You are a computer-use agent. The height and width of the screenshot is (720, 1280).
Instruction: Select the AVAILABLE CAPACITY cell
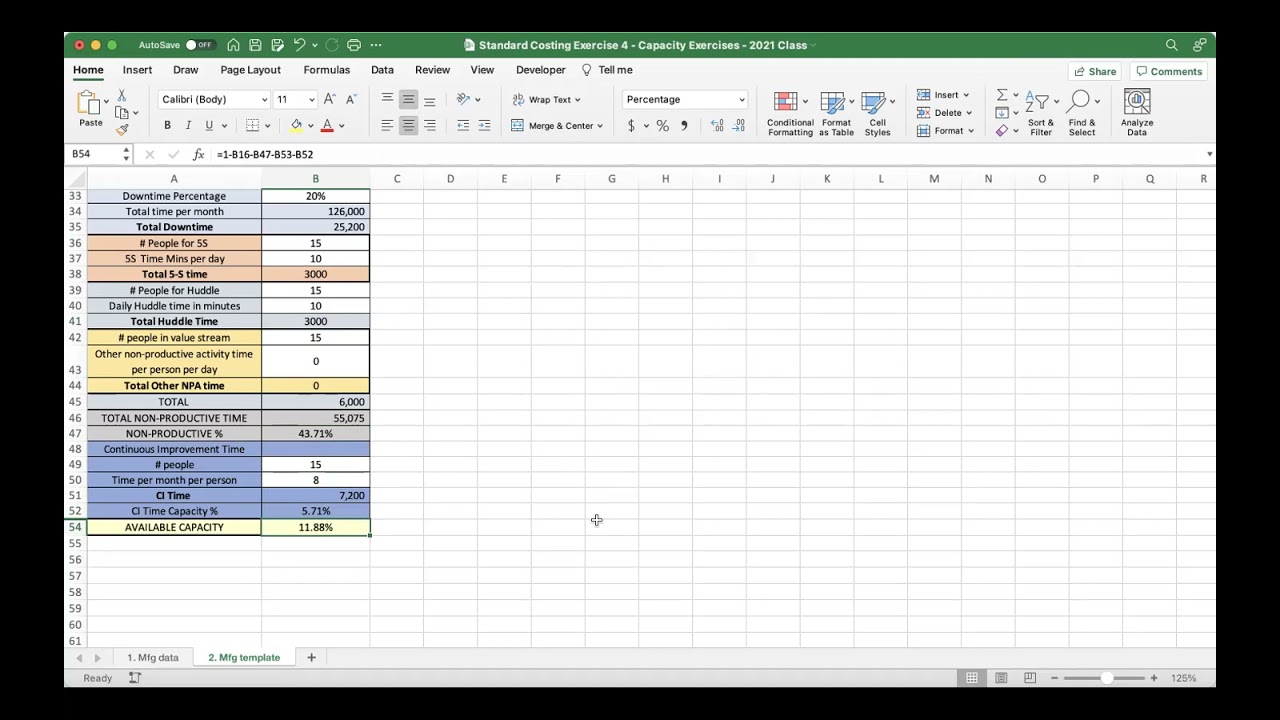(174, 527)
